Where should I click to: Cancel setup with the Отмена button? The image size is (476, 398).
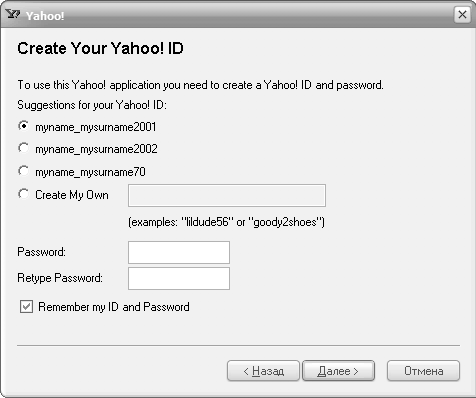pos(423,371)
